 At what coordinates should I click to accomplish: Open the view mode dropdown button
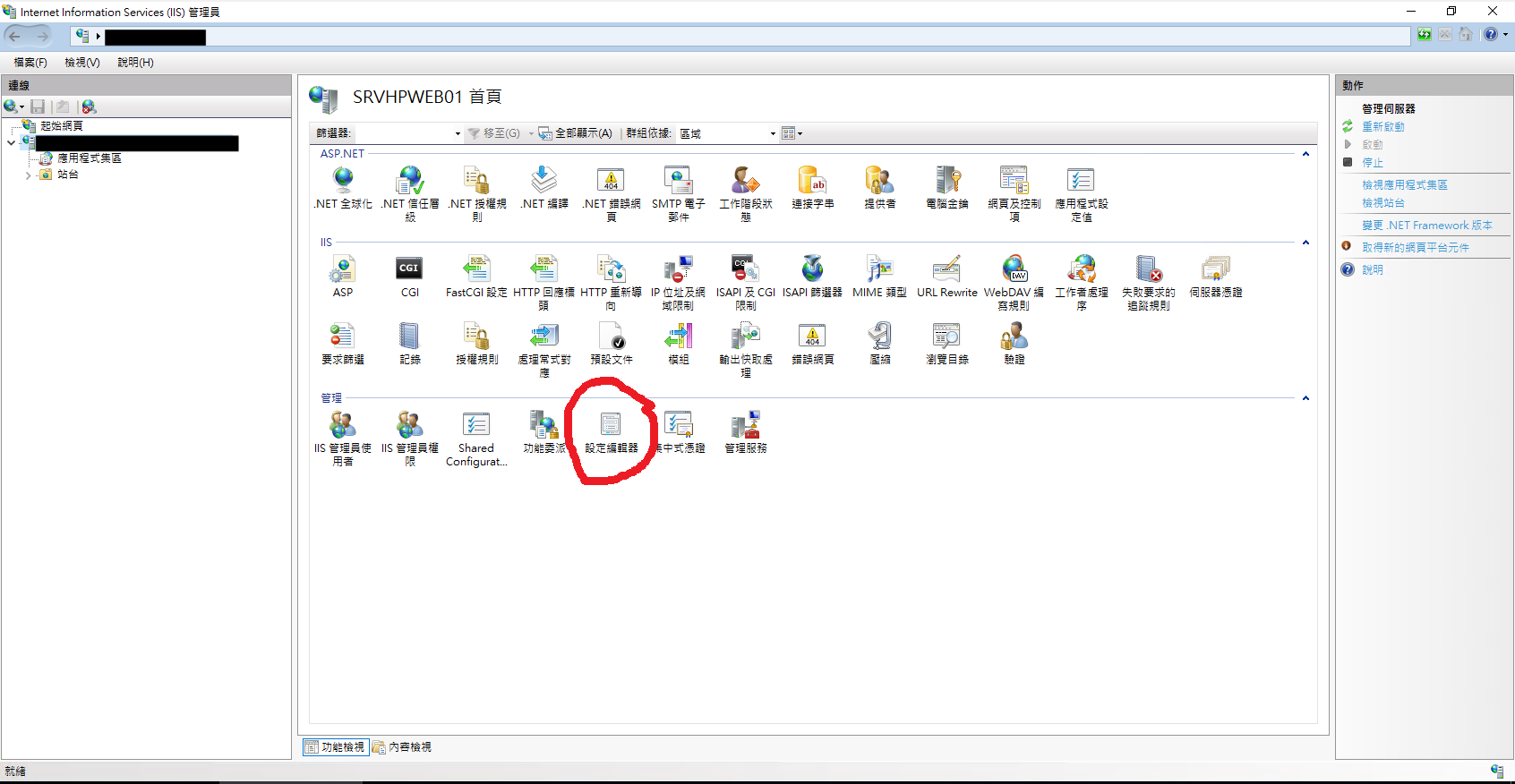792,133
